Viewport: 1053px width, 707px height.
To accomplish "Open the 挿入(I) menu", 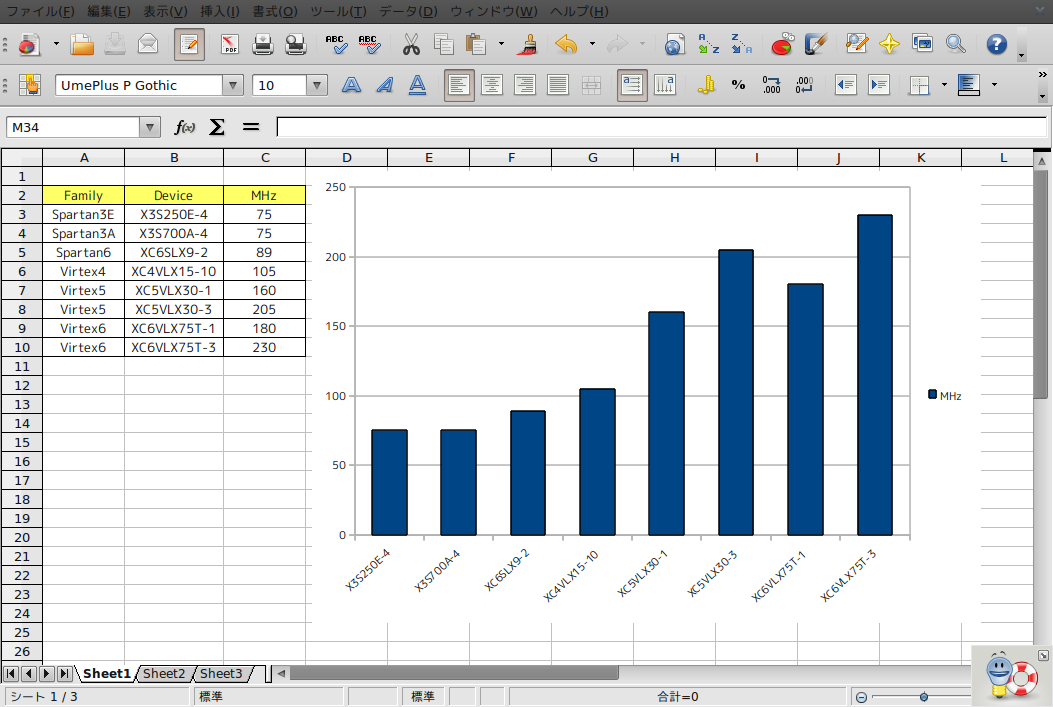I will click(220, 11).
